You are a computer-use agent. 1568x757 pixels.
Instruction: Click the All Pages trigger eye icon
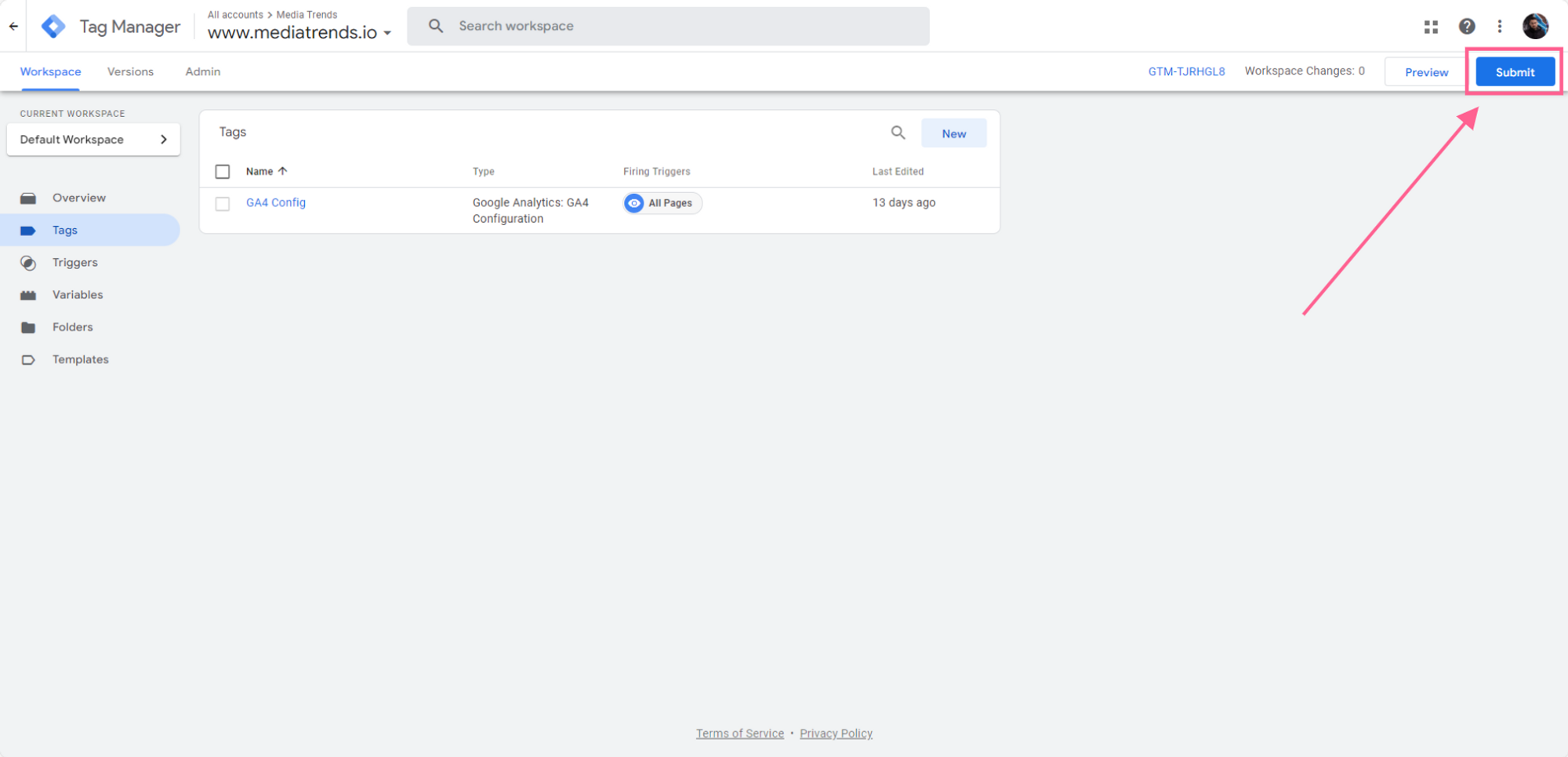coord(634,203)
